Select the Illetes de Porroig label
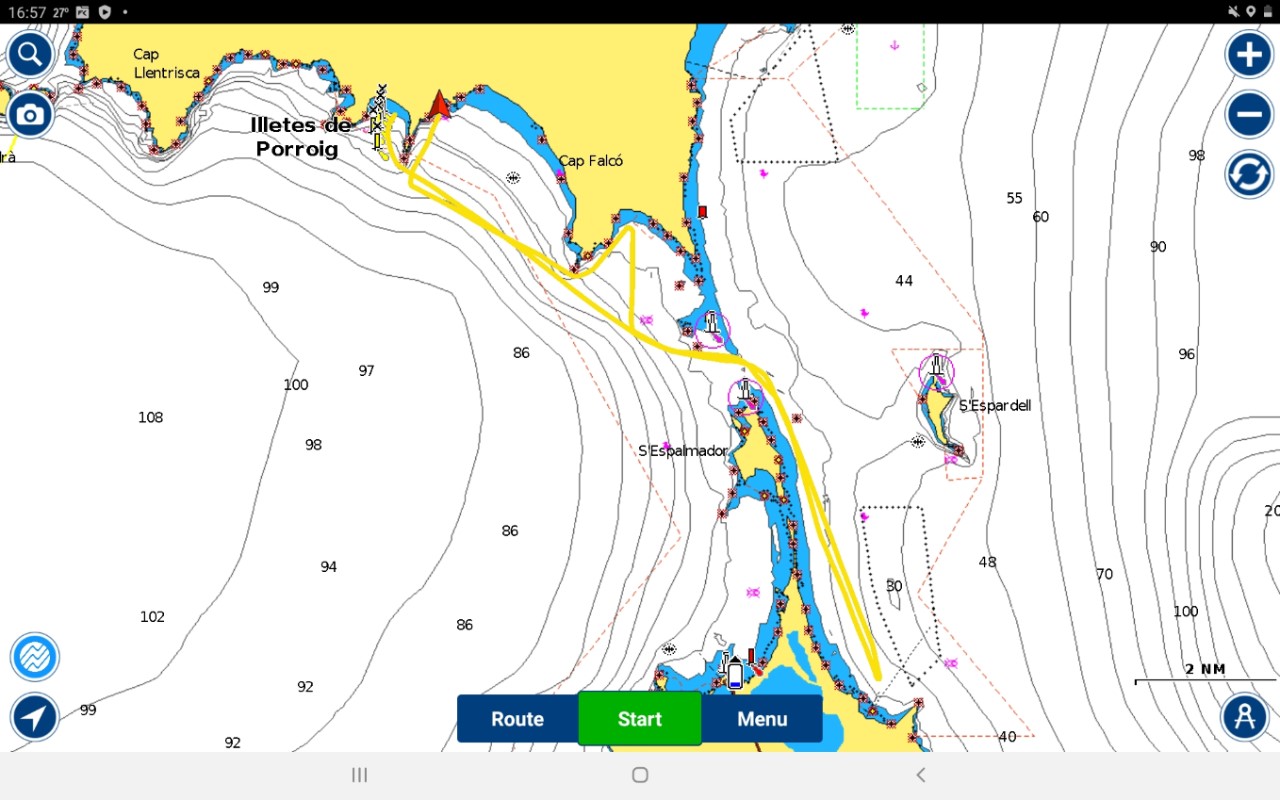Viewport: 1280px width, 800px height. (x=301, y=137)
